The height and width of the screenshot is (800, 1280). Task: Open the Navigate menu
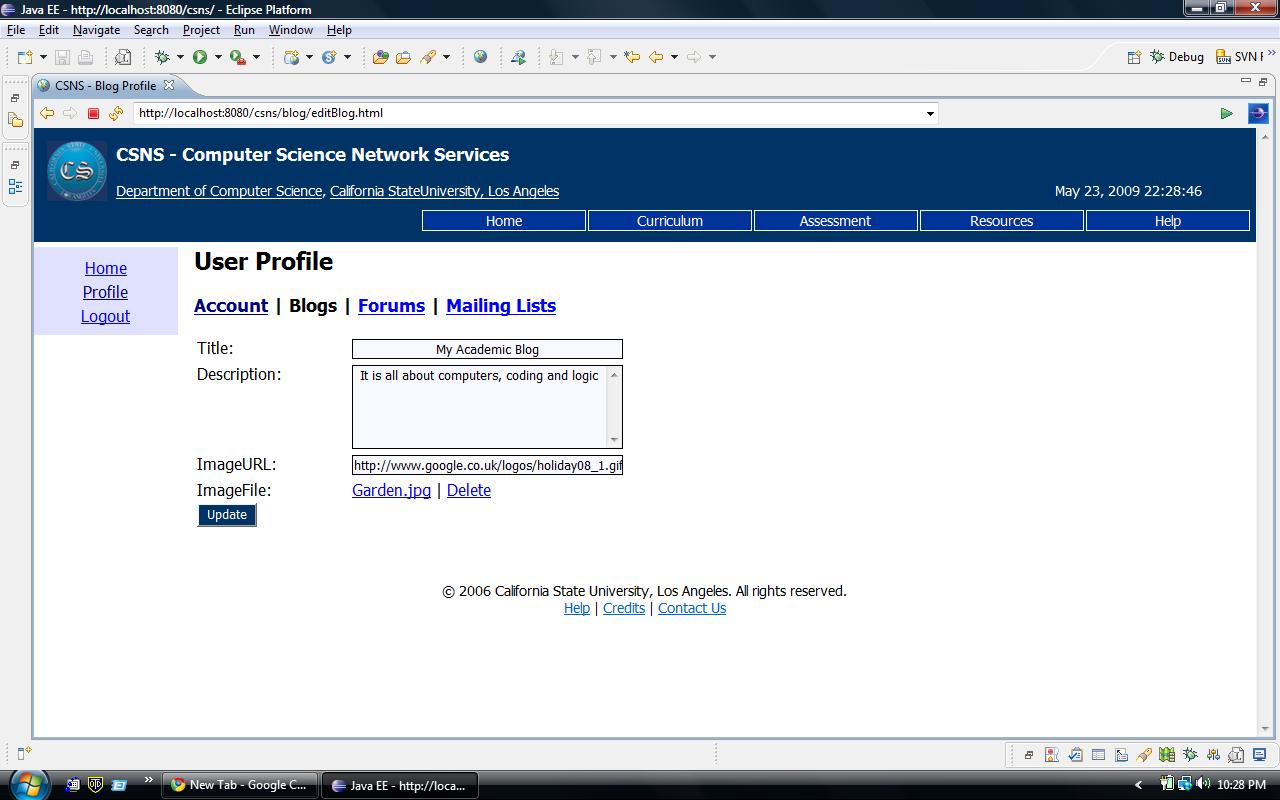tap(96, 30)
